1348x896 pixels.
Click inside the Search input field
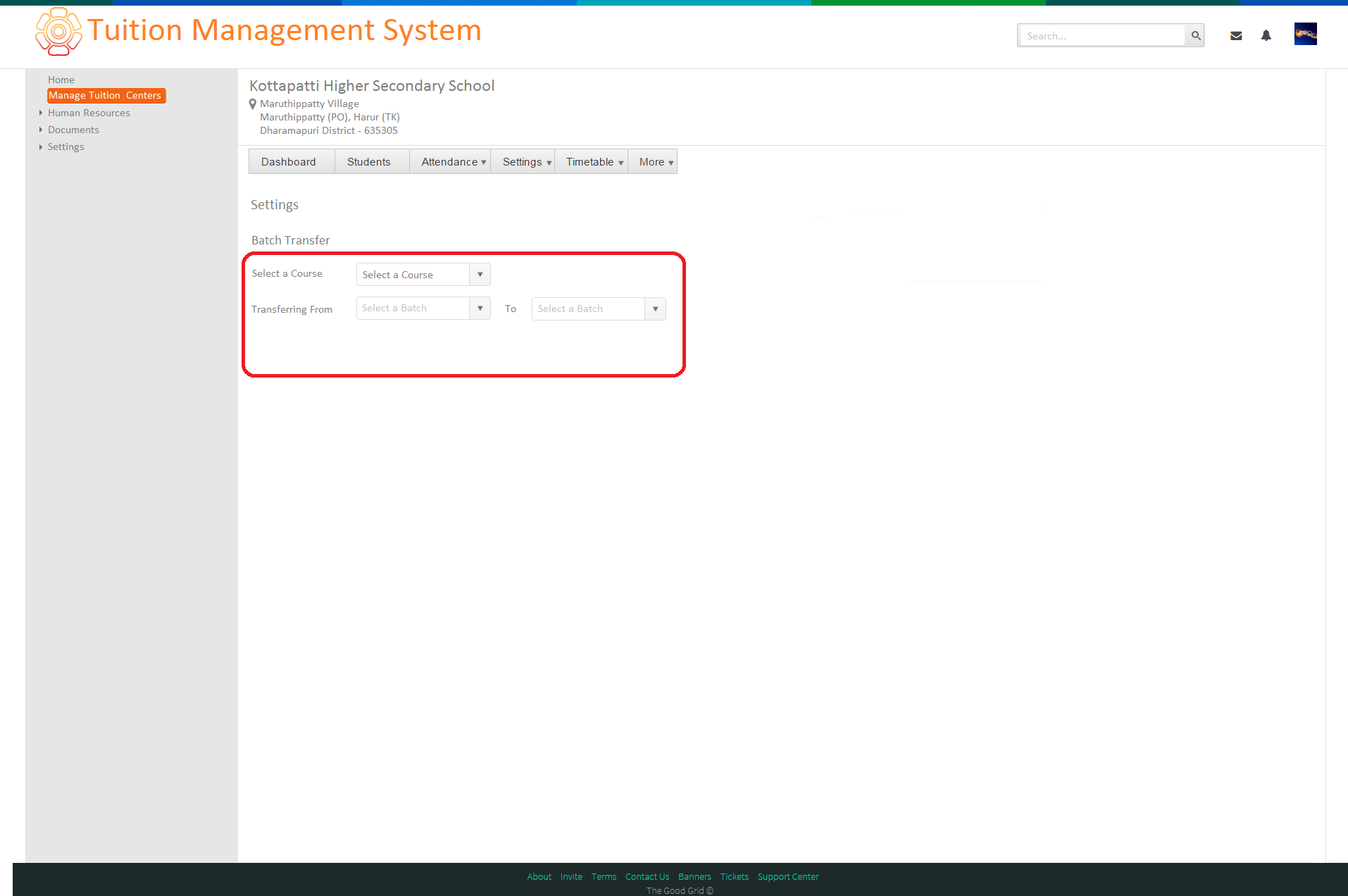[x=1102, y=35]
